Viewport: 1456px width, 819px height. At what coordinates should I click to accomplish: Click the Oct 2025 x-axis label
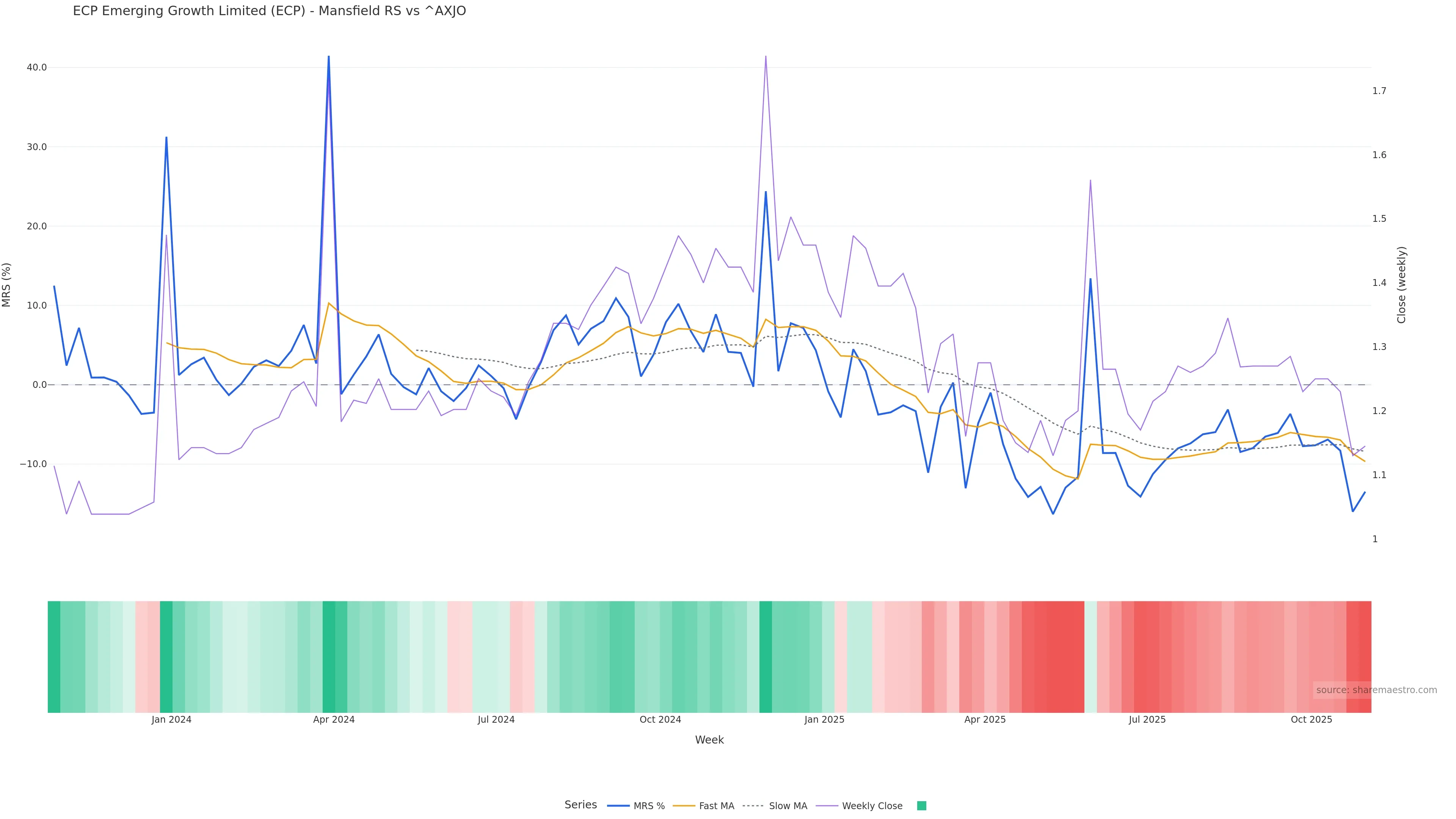pyautogui.click(x=1311, y=720)
